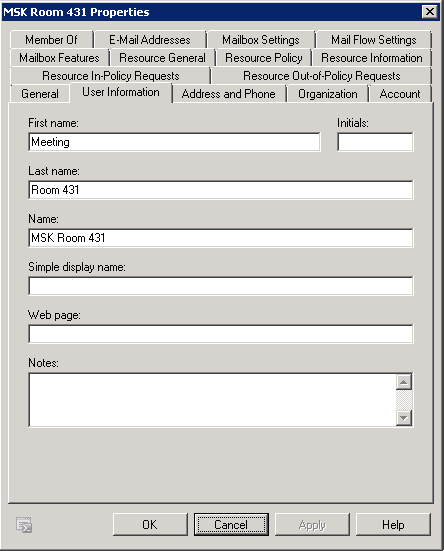Click the Help button
The image size is (444, 551).
coord(393,525)
